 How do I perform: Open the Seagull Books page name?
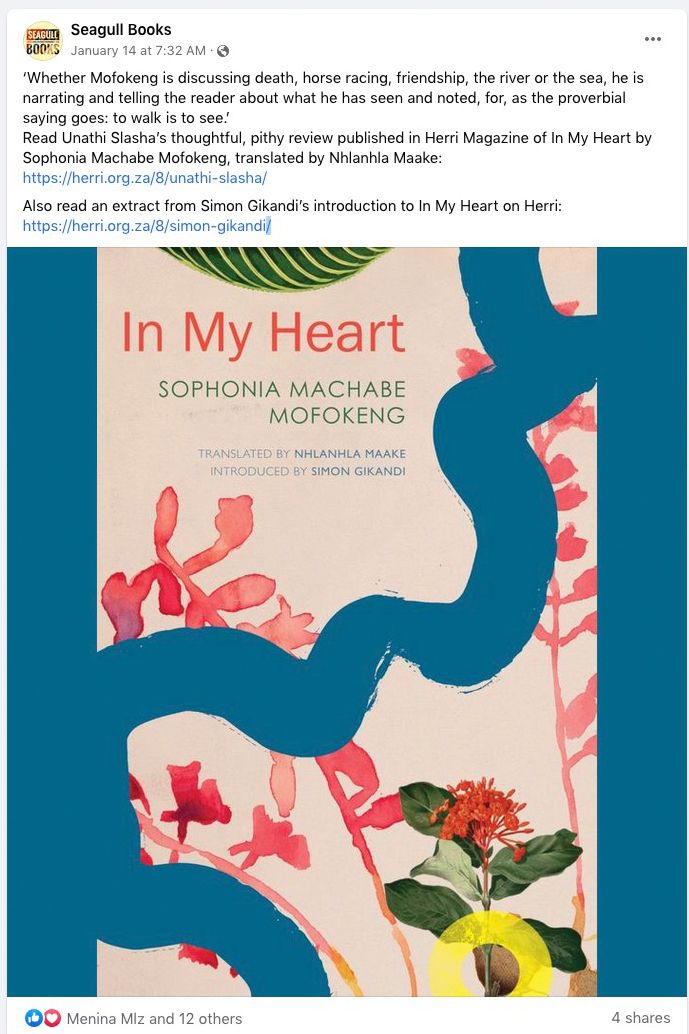tap(121, 30)
